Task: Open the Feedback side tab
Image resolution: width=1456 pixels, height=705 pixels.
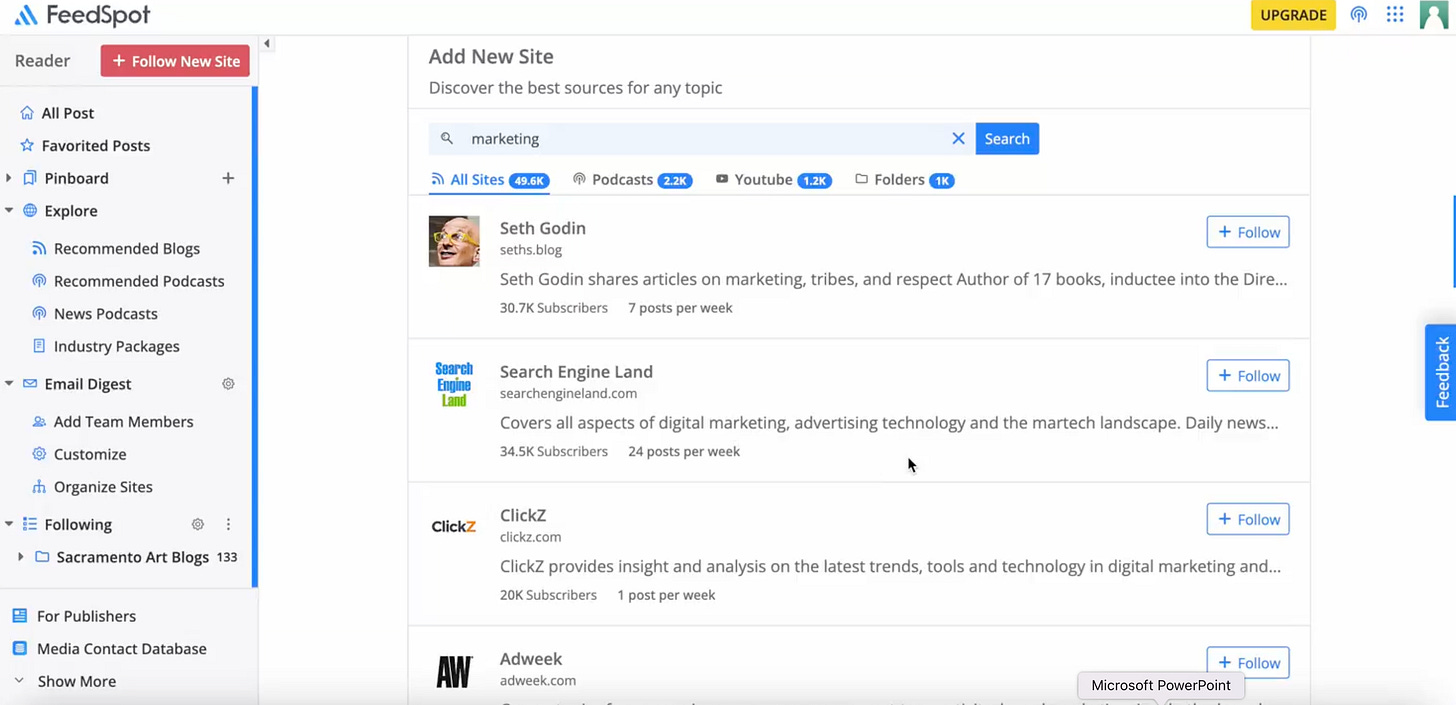Action: point(1441,372)
